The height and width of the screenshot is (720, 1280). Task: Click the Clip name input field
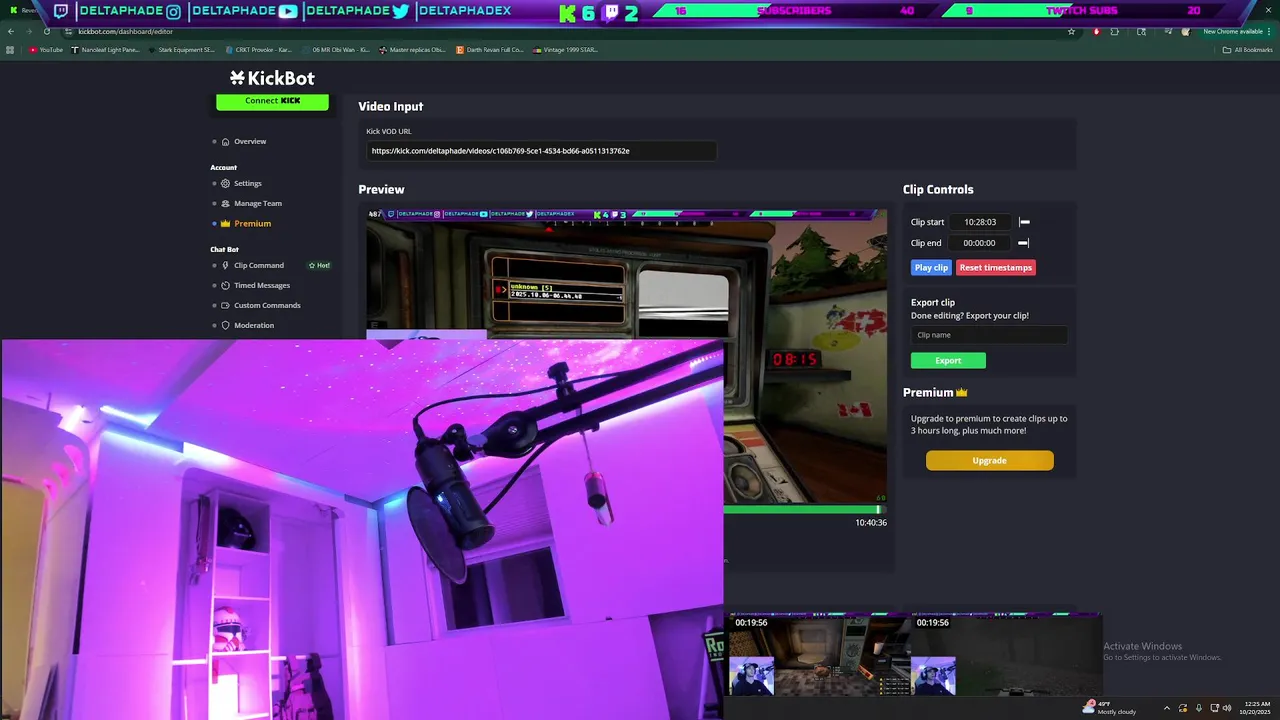pos(989,335)
